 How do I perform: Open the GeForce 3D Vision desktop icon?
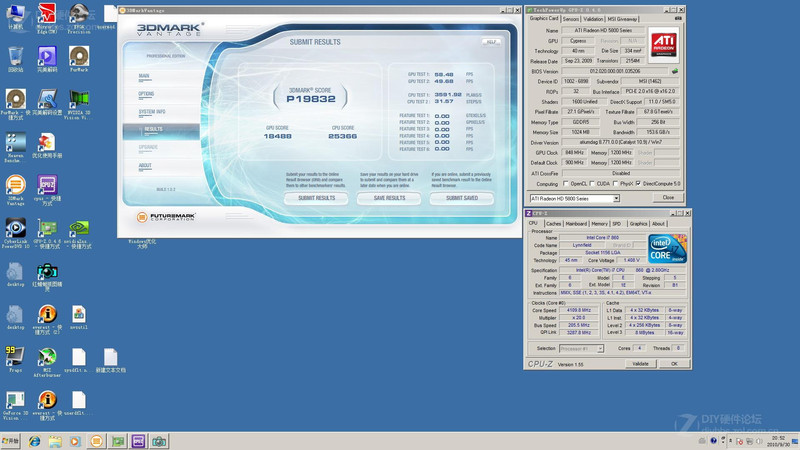15,405
